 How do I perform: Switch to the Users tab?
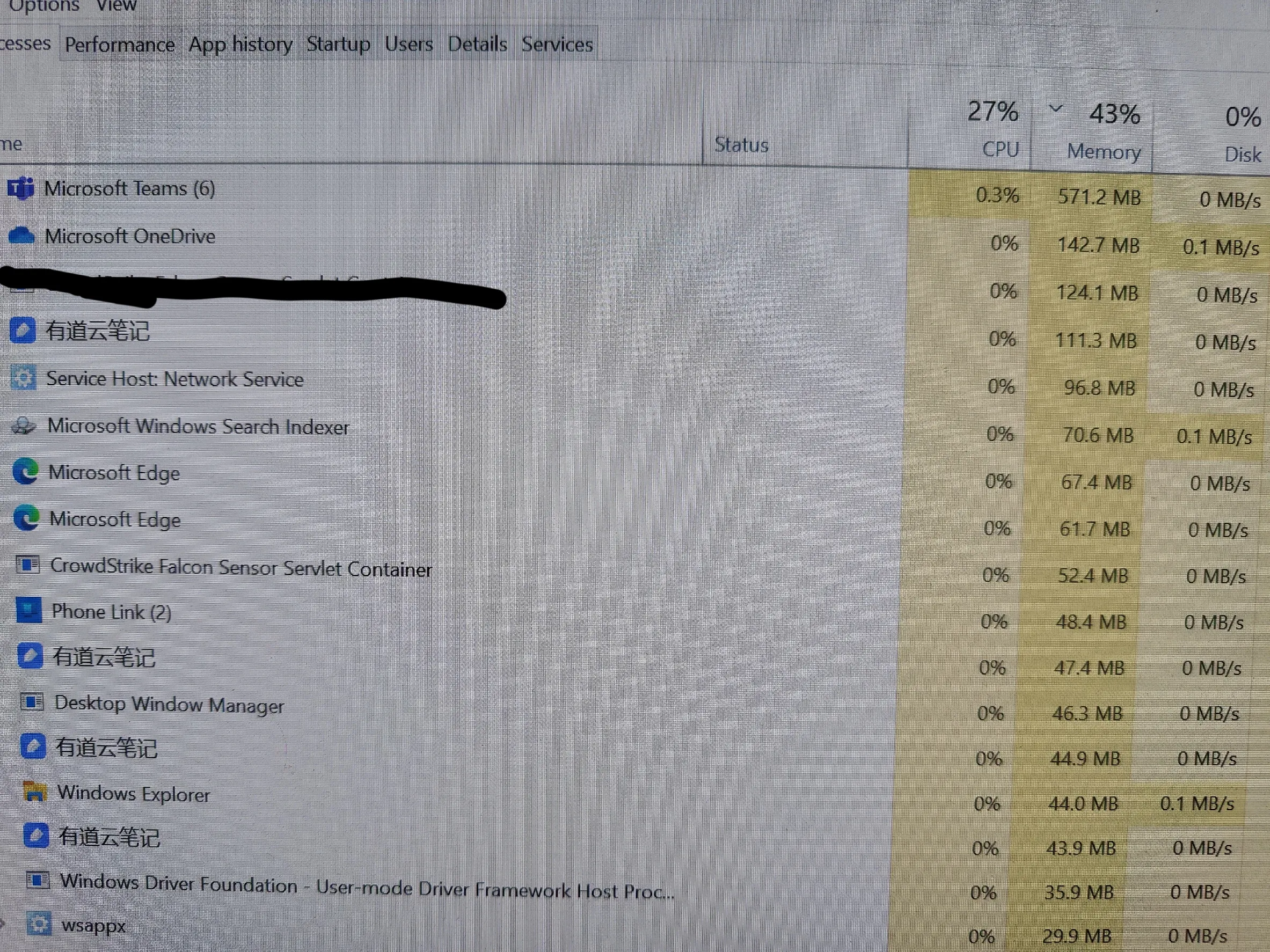409,43
